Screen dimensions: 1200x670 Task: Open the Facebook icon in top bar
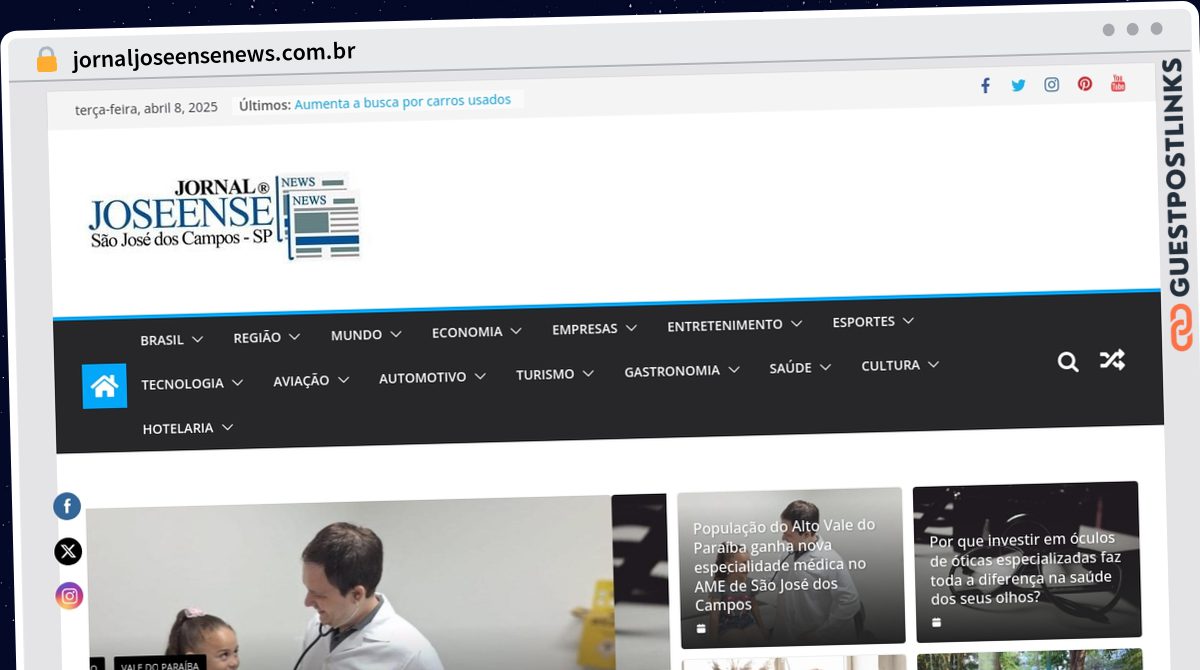tap(985, 86)
